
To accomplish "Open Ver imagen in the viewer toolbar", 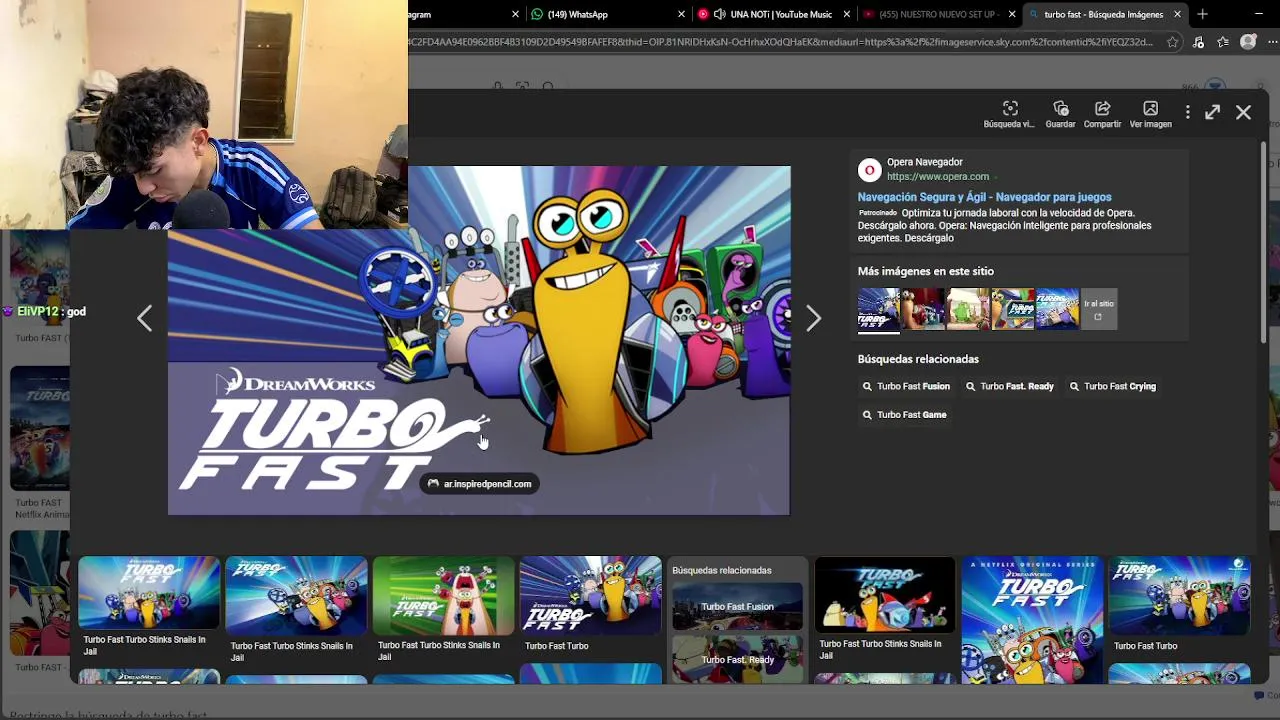I will [1150, 114].
